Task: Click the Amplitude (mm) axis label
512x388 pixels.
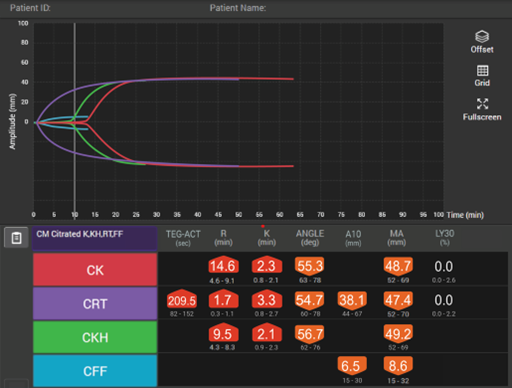Action: tap(12, 121)
